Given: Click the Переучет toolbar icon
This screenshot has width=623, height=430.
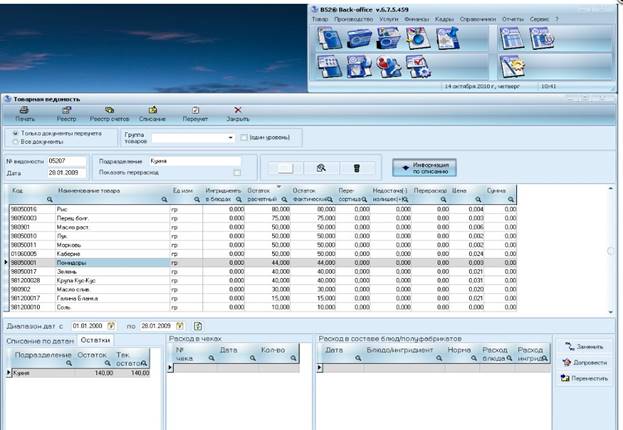Looking at the screenshot, I should (x=196, y=109).
